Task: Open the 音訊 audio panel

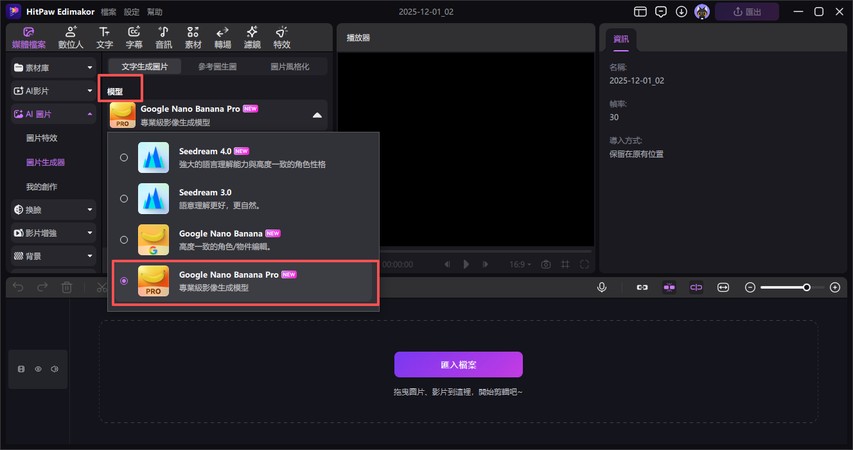Action: [163, 37]
